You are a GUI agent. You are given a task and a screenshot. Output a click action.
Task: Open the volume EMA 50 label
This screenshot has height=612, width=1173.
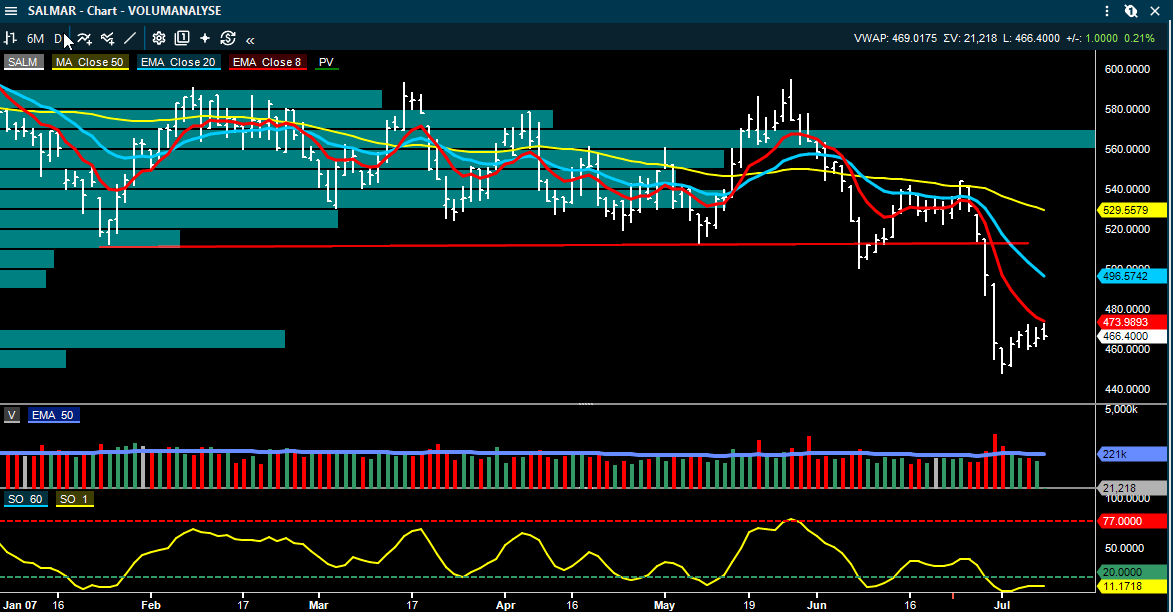coord(53,415)
